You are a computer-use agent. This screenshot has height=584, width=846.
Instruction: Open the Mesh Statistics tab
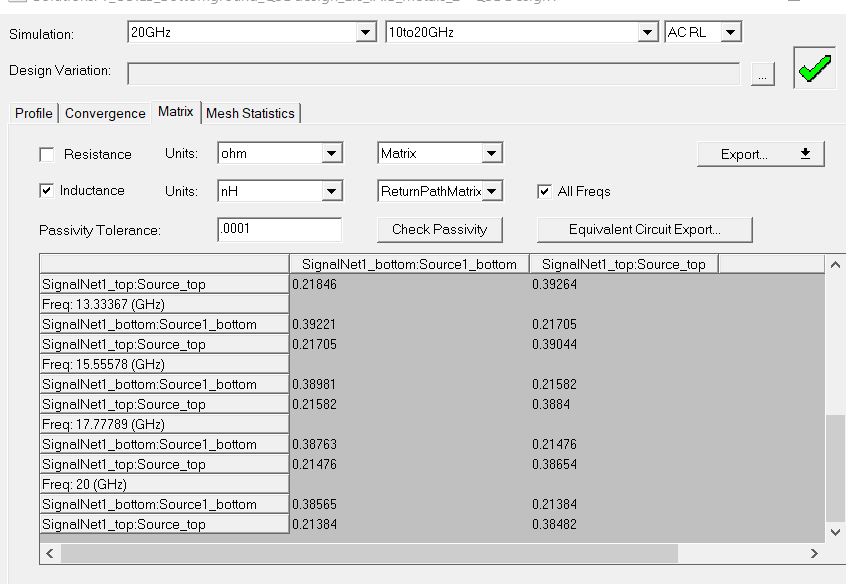pyautogui.click(x=250, y=113)
